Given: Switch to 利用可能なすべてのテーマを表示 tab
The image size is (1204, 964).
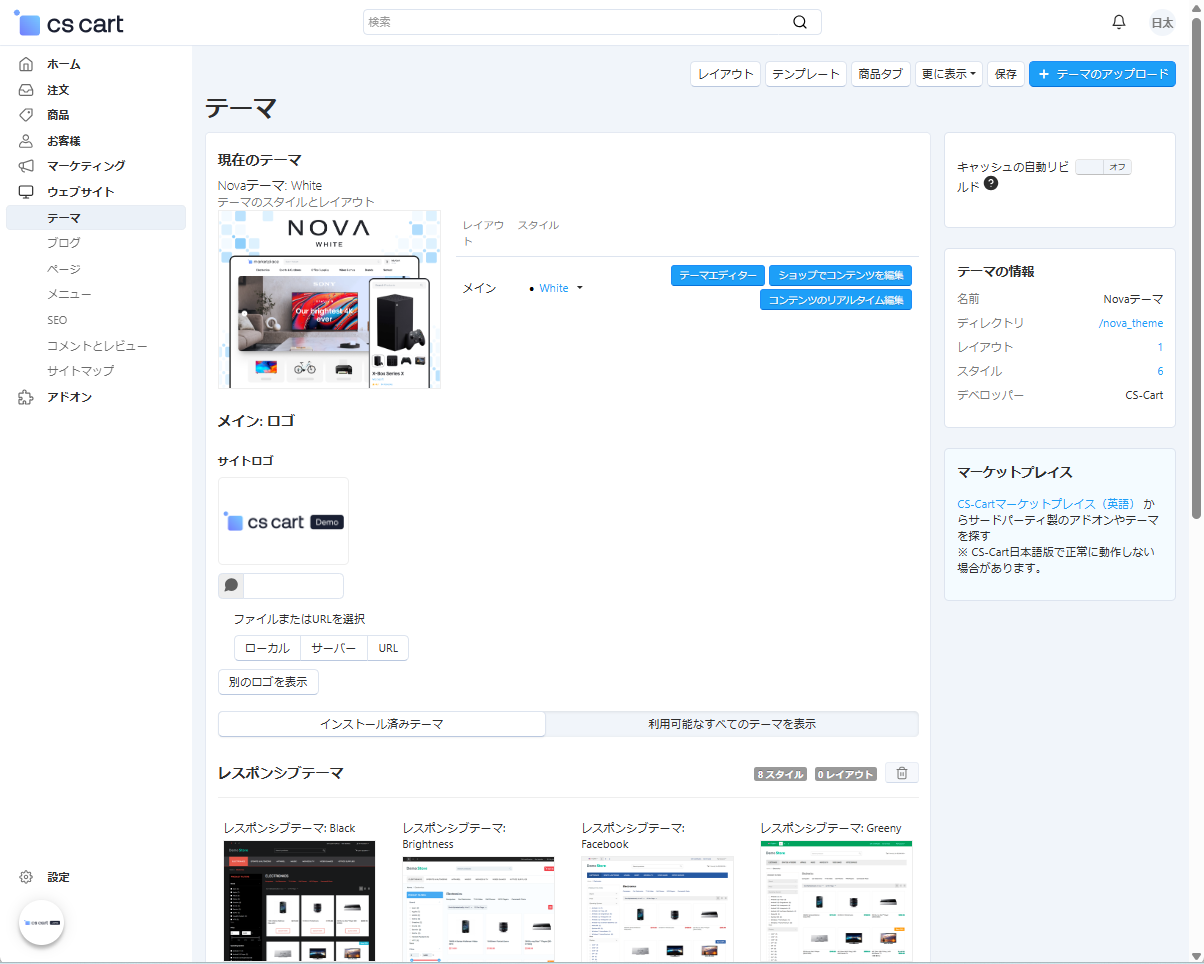Looking at the screenshot, I should (731, 724).
